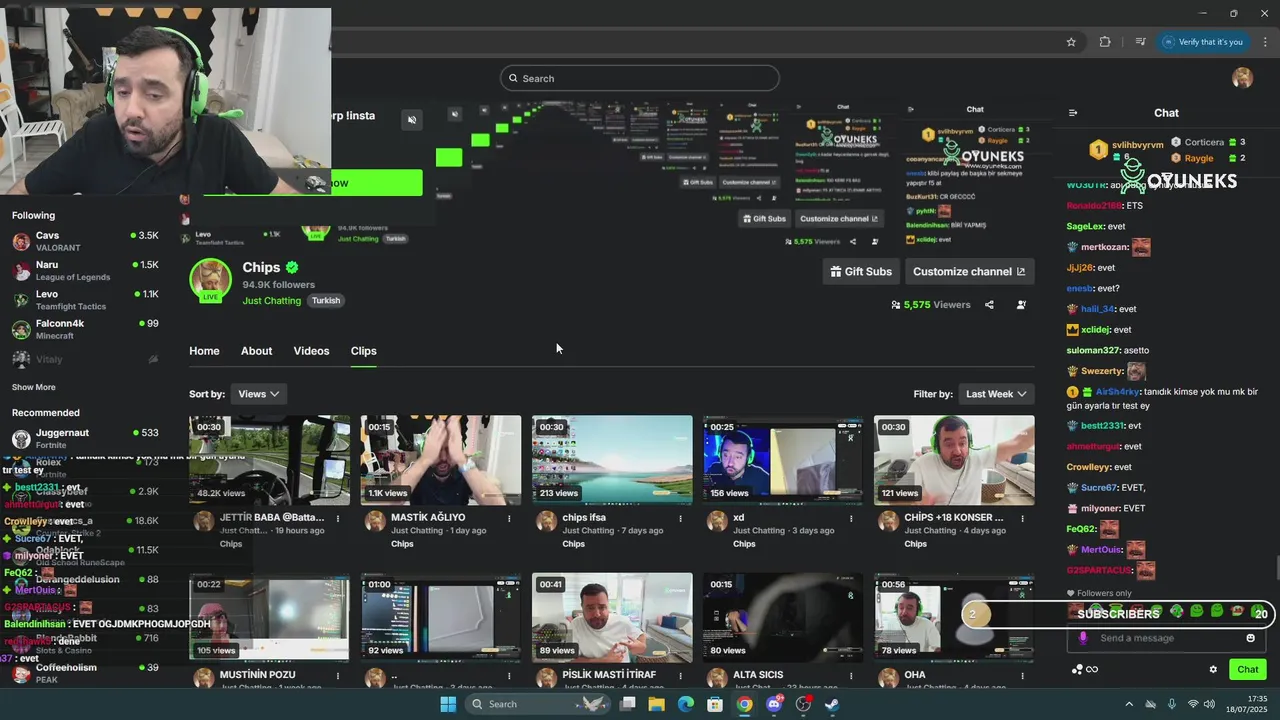Open the browser extensions puzzle icon
This screenshot has height=720, width=1280.
click(x=1105, y=42)
